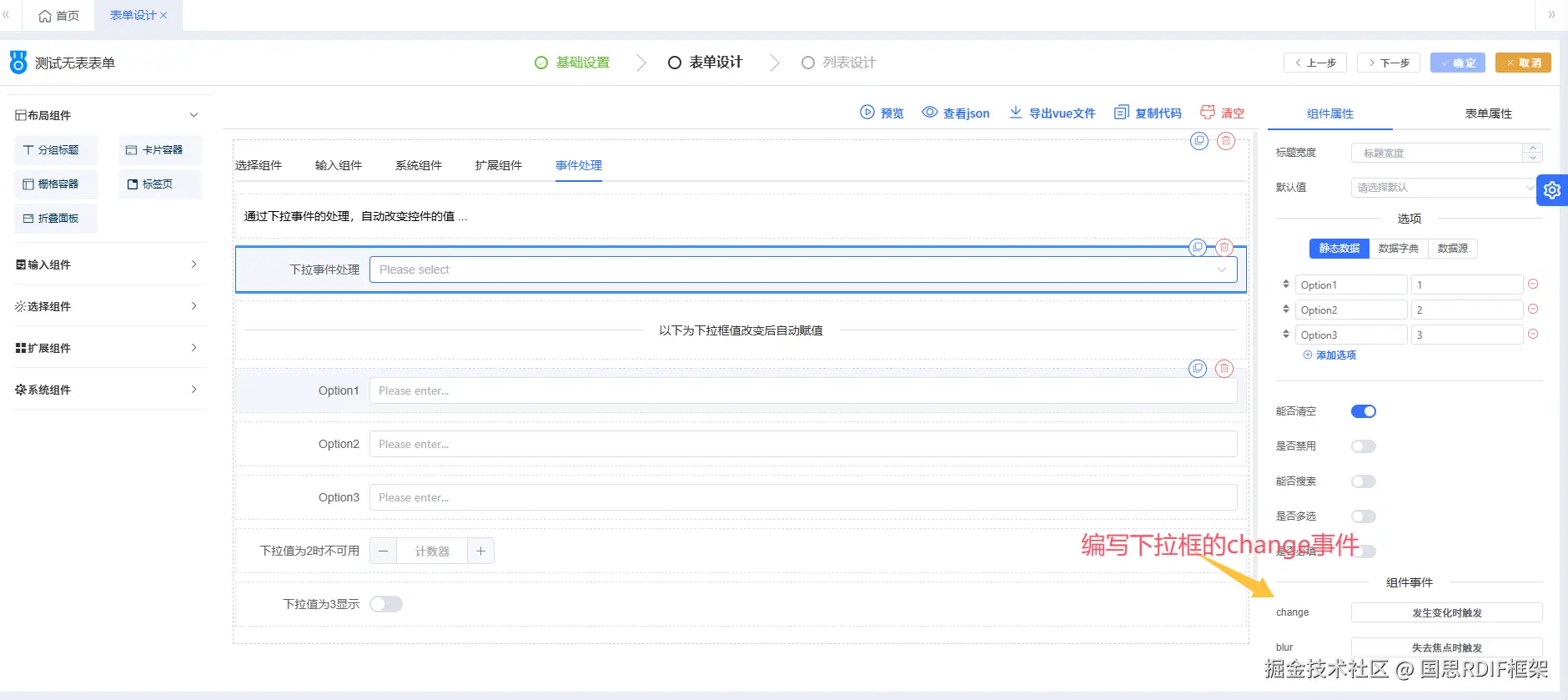Open the 表单属性 tab

[x=1488, y=113]
